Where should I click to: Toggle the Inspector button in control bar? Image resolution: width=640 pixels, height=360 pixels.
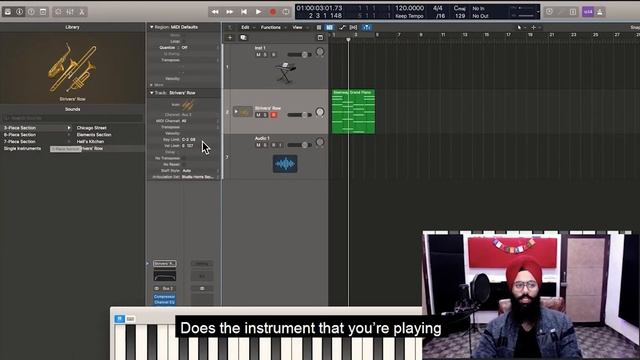tap(19, 12)
